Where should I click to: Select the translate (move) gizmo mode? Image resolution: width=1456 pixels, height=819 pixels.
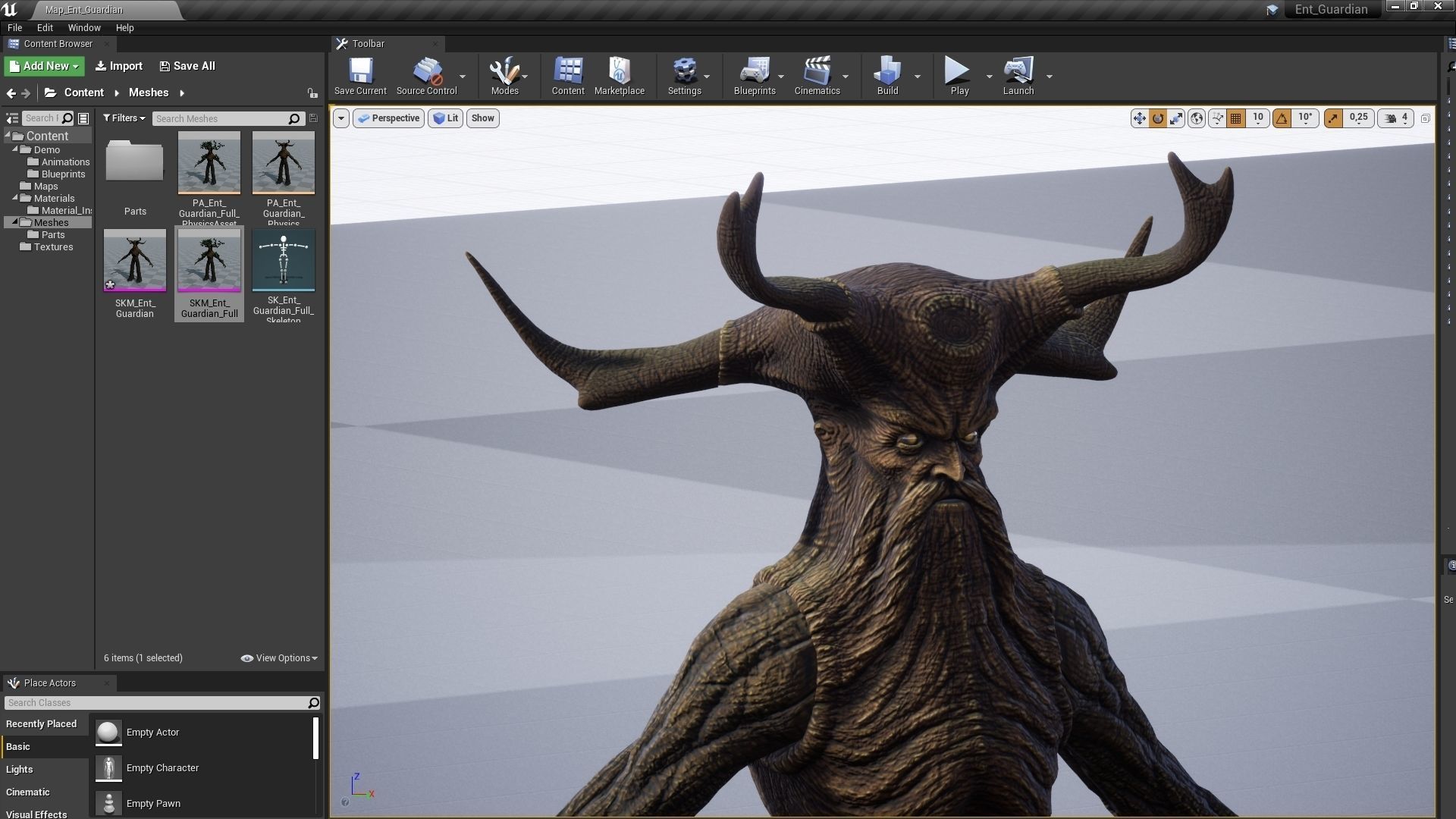[x=1139, y=118]
